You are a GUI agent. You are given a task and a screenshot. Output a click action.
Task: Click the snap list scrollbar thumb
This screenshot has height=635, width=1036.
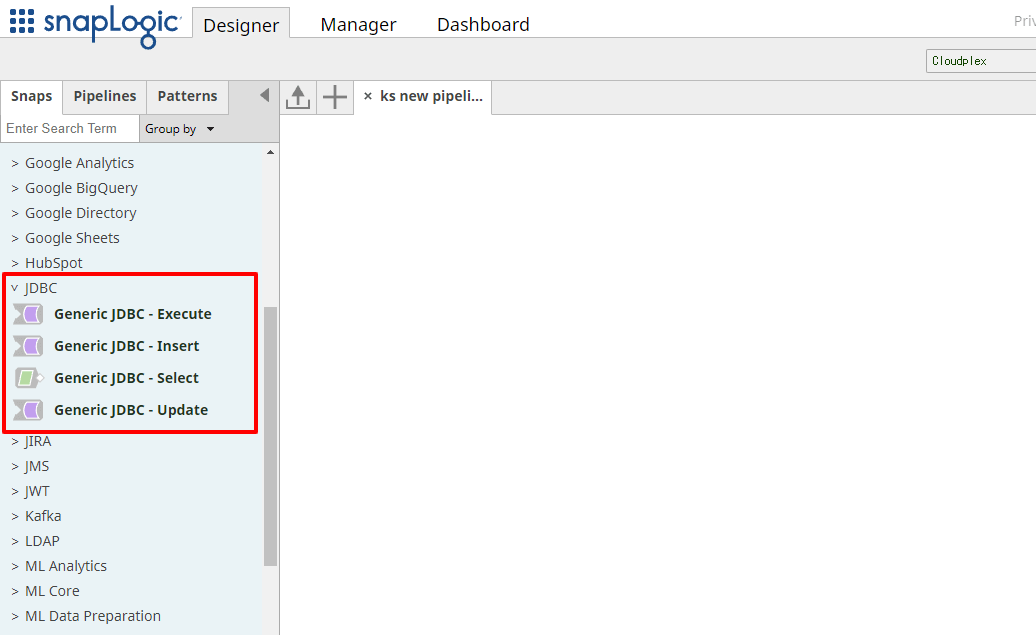click(x=270, y=436)
